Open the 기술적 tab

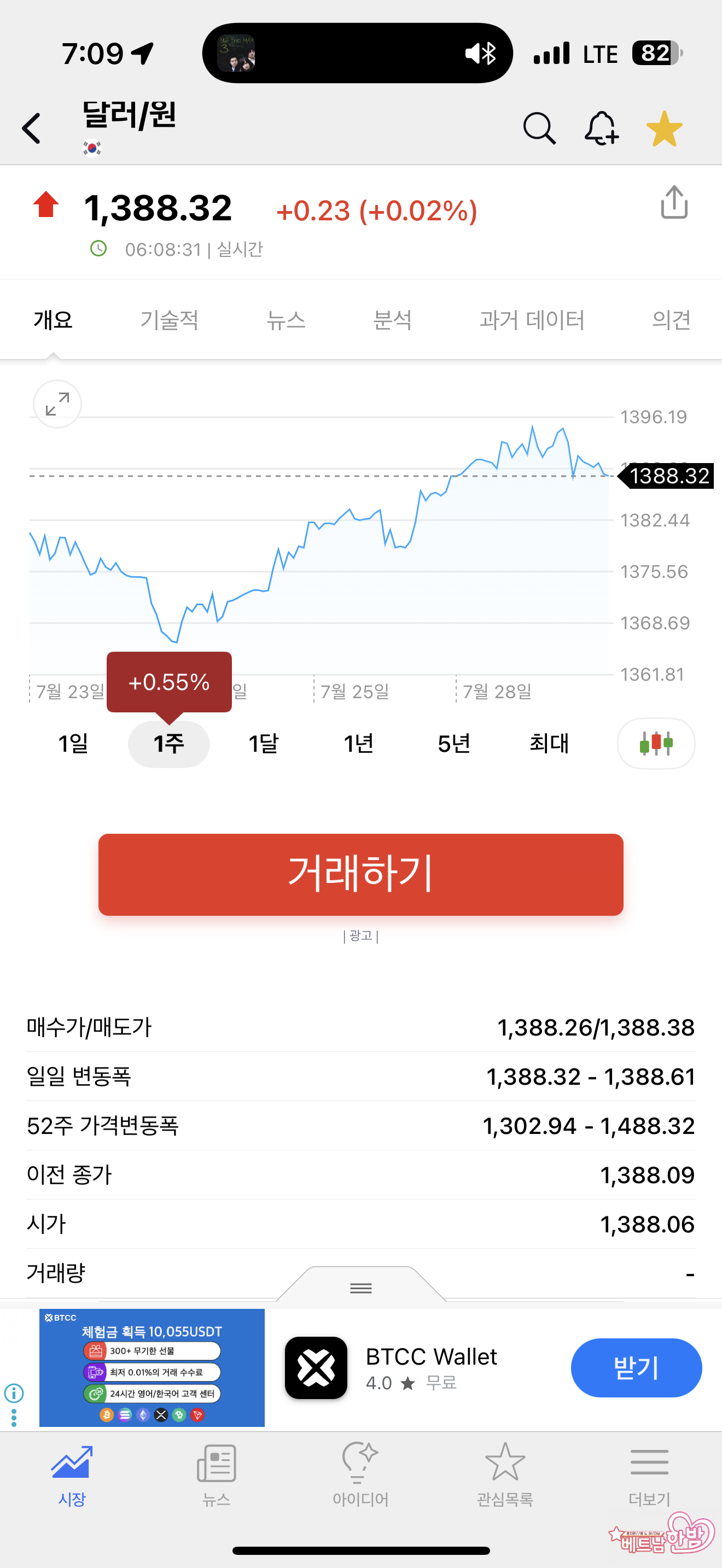point(169,320)
